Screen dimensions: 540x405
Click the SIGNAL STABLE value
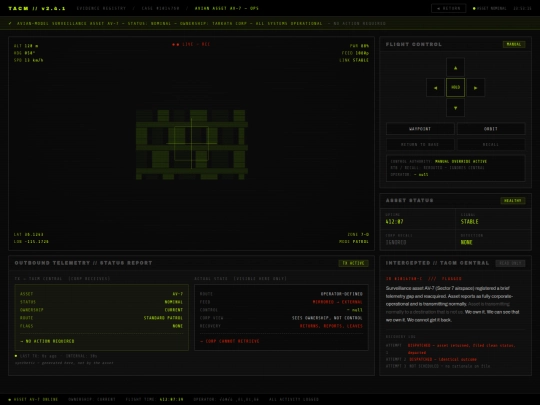(x=469, y=221)
